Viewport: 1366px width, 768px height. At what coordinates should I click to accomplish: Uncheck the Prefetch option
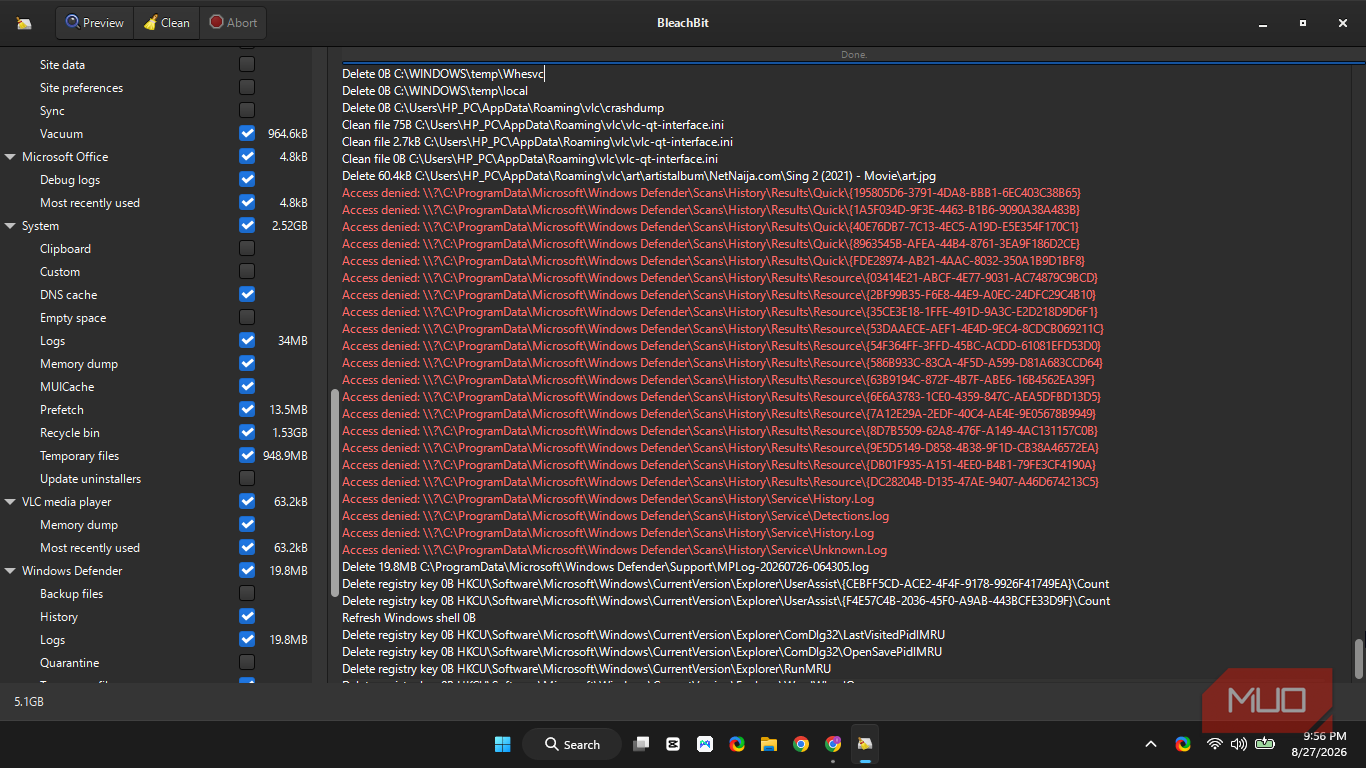[247, 409]
